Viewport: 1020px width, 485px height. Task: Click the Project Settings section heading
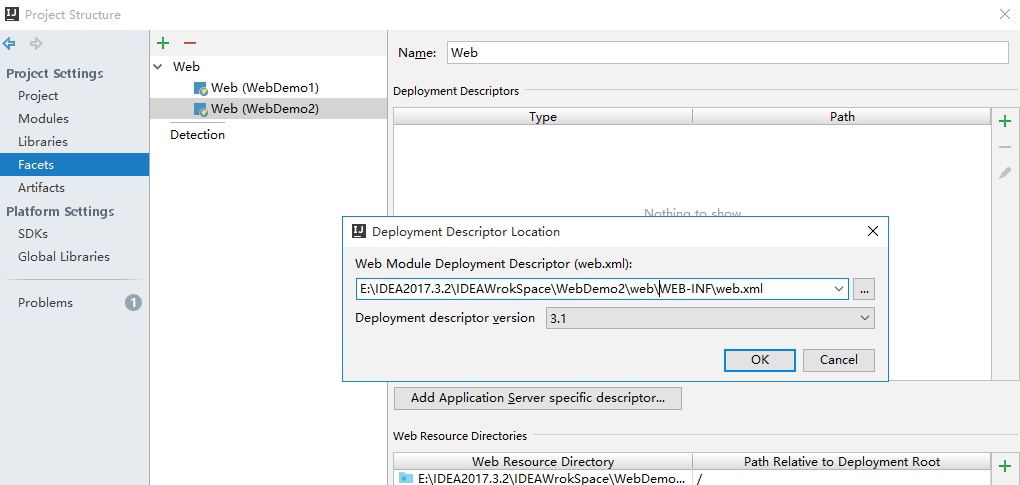point(55,73)
